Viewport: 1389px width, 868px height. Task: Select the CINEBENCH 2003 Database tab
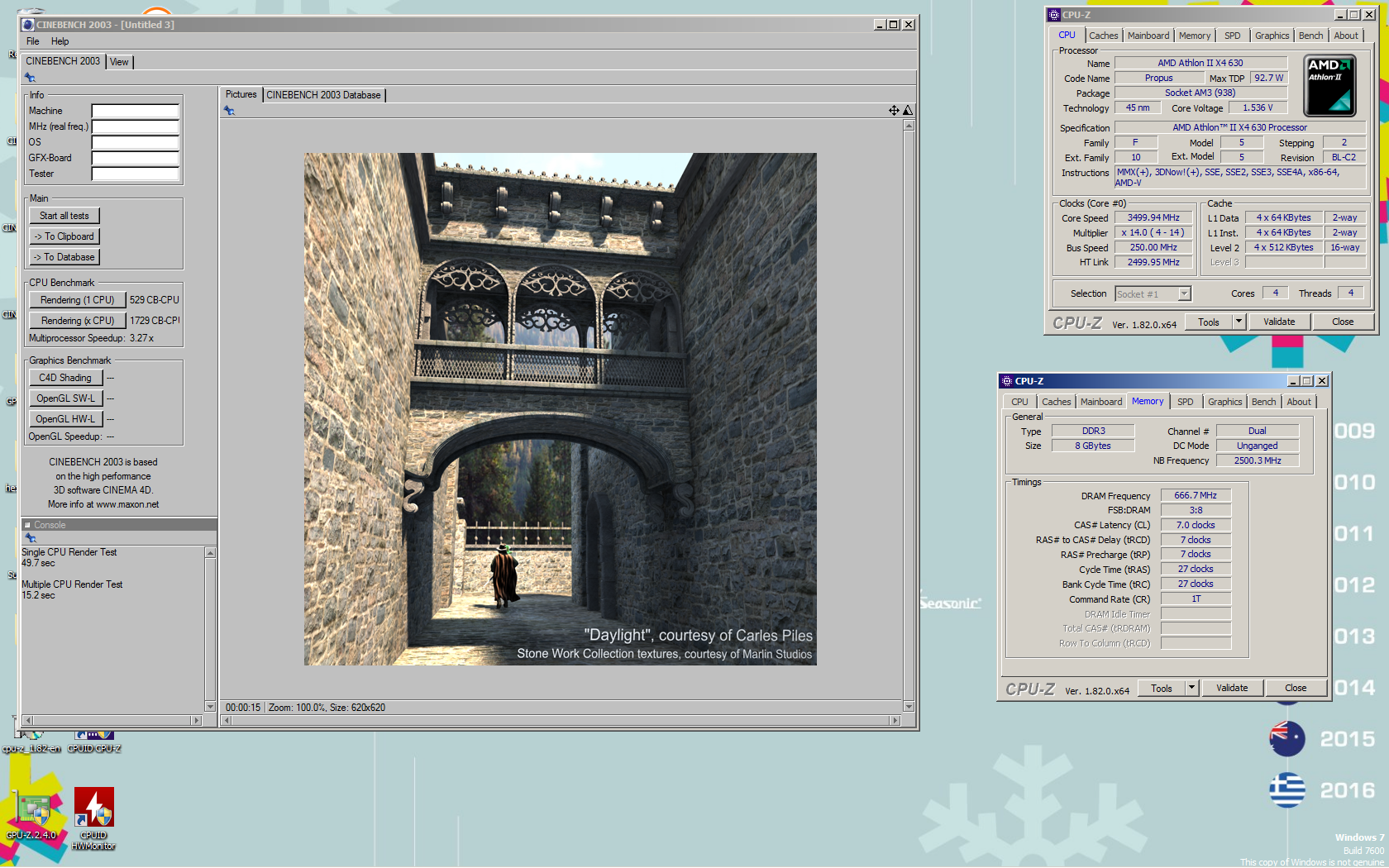pos(323,95)
